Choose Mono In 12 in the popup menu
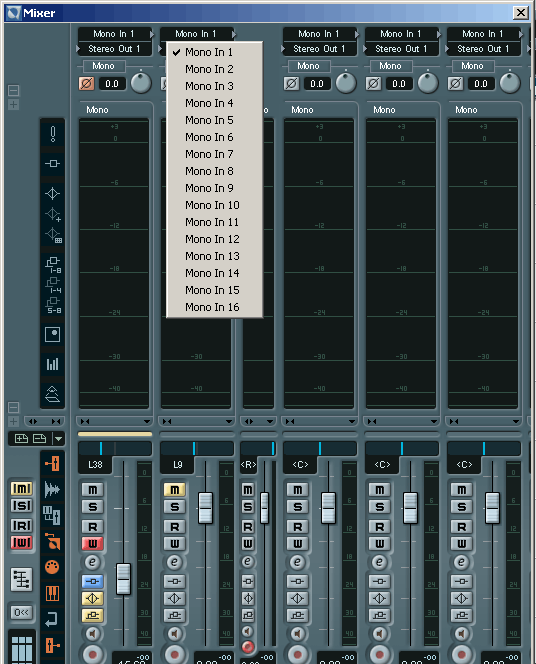The image size is (536, 664). (214, 239)
